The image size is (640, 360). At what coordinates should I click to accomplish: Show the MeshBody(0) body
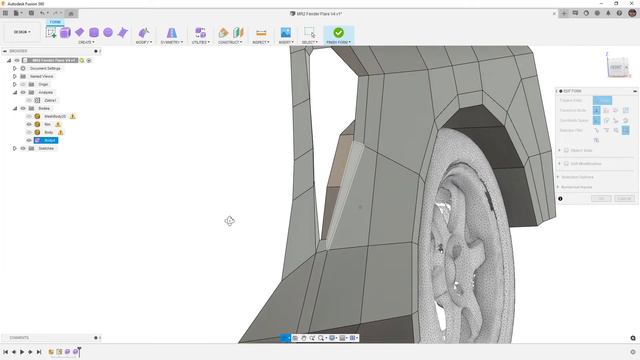point(29,116)
